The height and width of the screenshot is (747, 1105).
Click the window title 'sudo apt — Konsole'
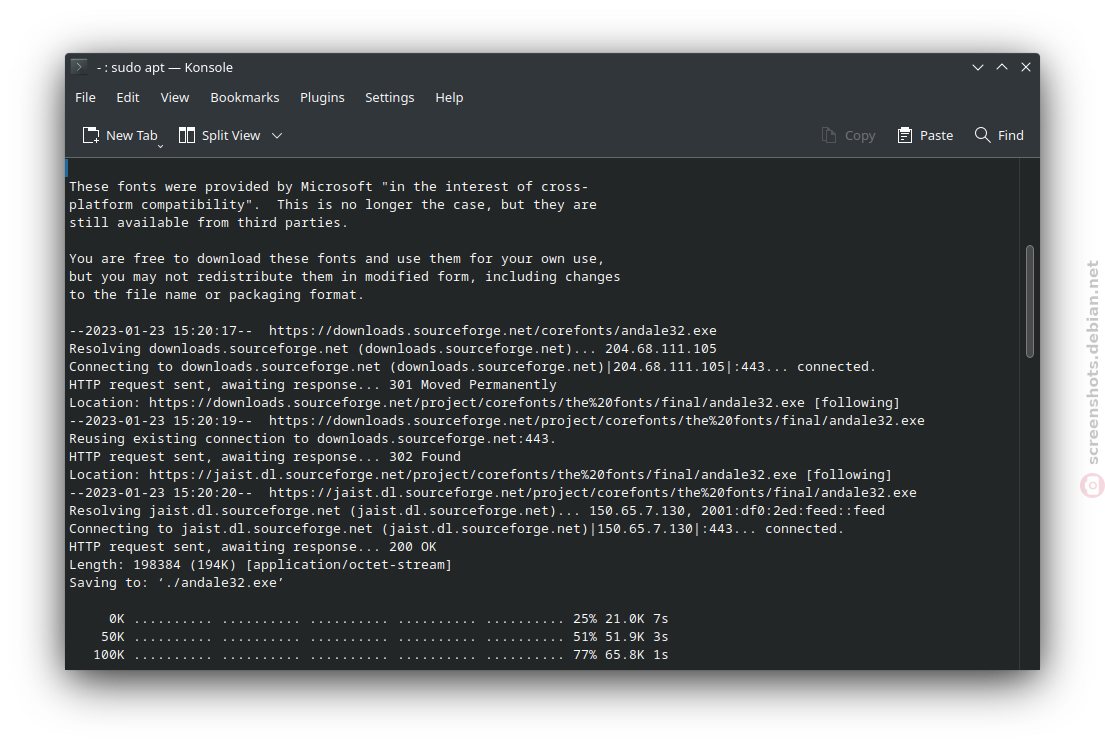(x=172, y=67)
